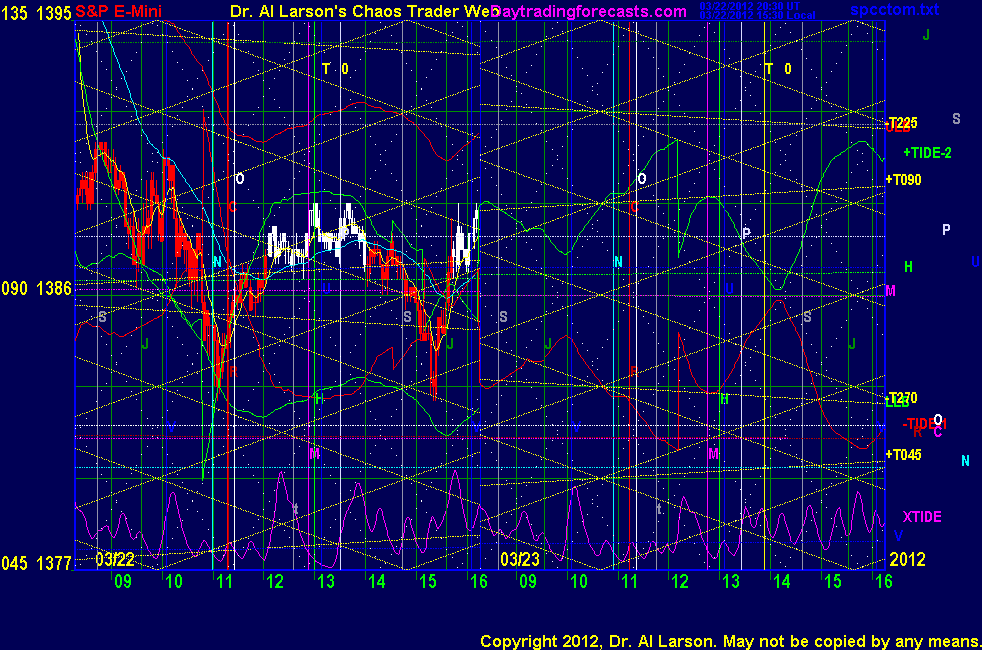Click the "15:30 Local" timestamp line
982x650 pixels.
click(x=757, y=15)
